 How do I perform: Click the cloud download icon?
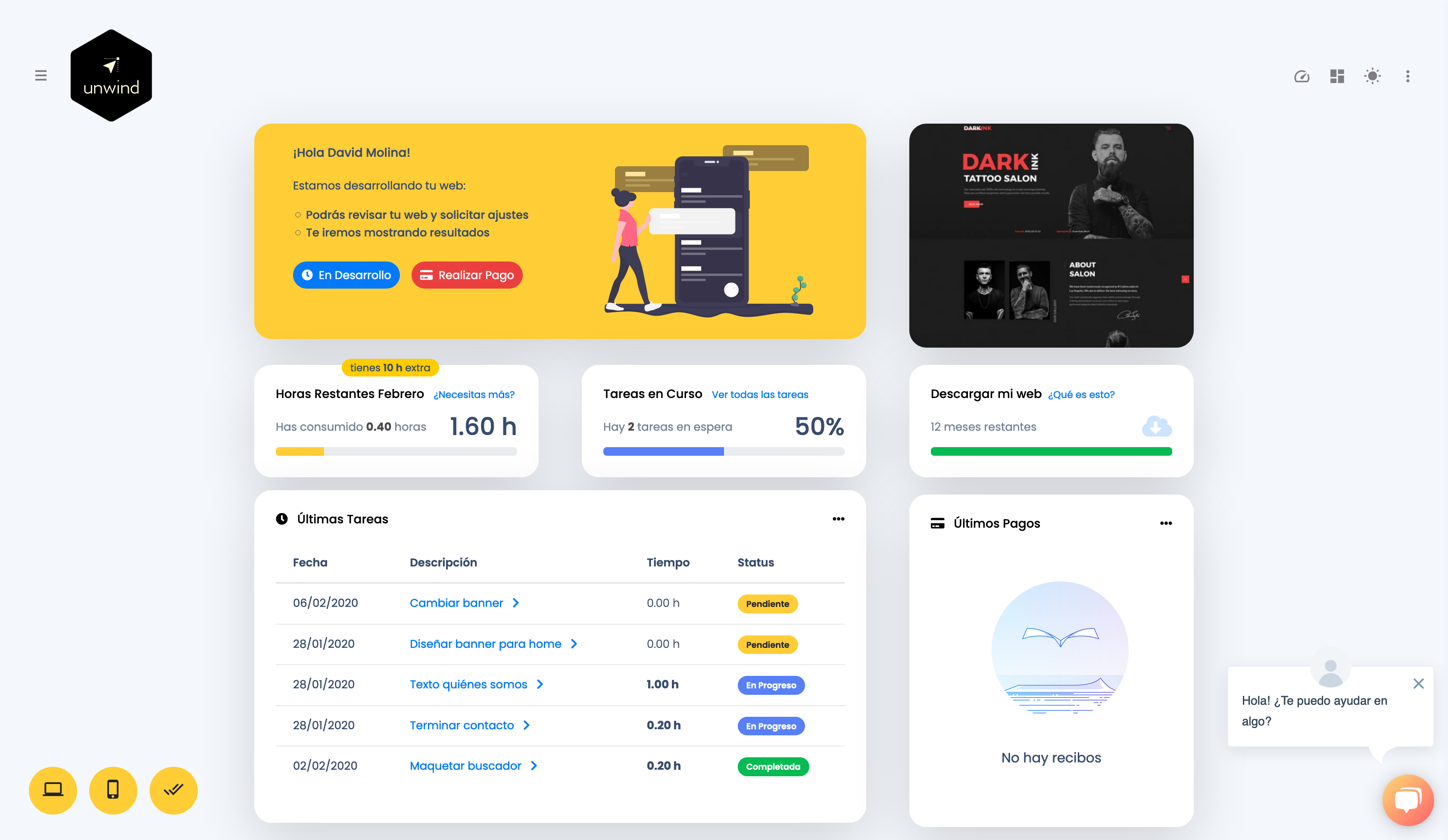point(1156,426)
